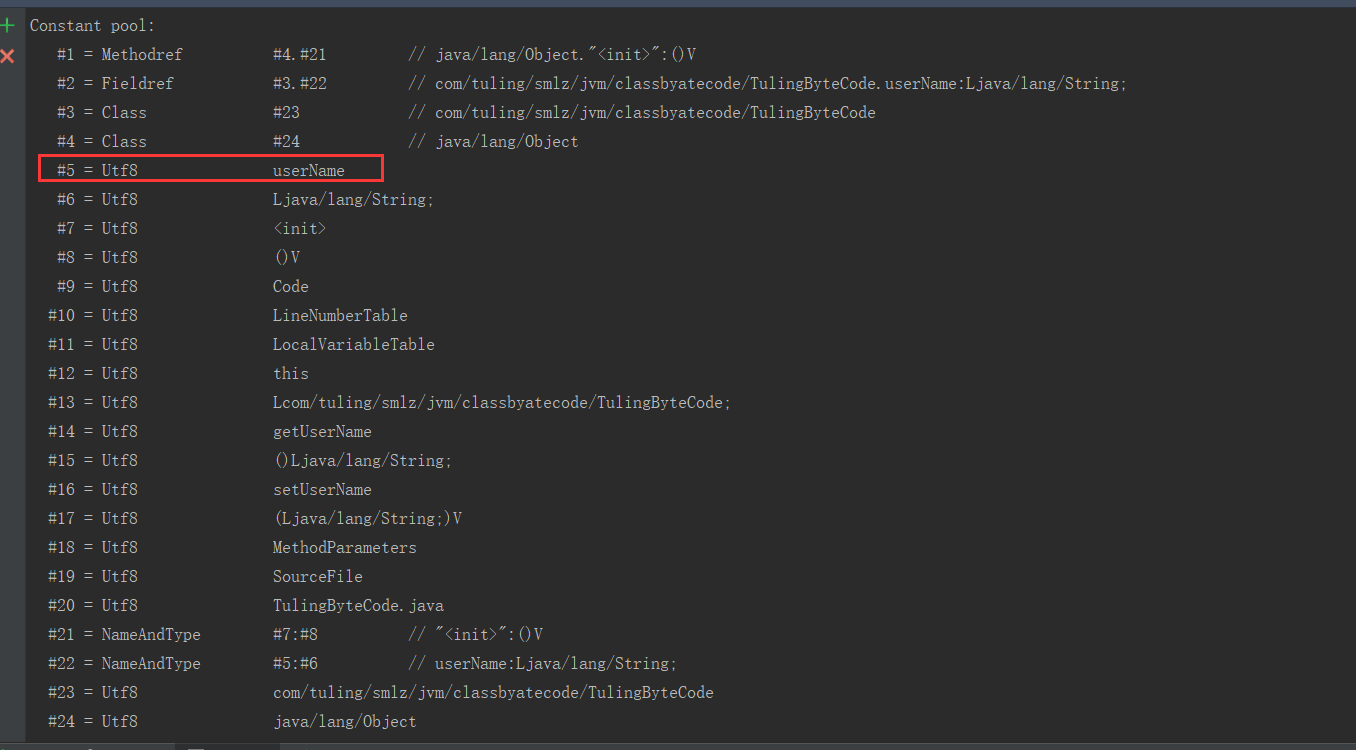The image size is (1356, 750).
Task: Click the '#3.#22' reference value
Action: coord(300,83)
